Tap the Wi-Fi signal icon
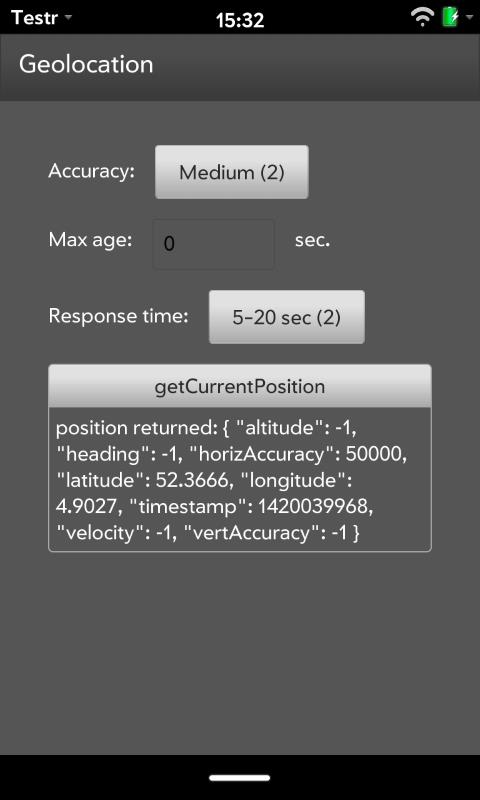The image size is (480, 800). [422, 18]
